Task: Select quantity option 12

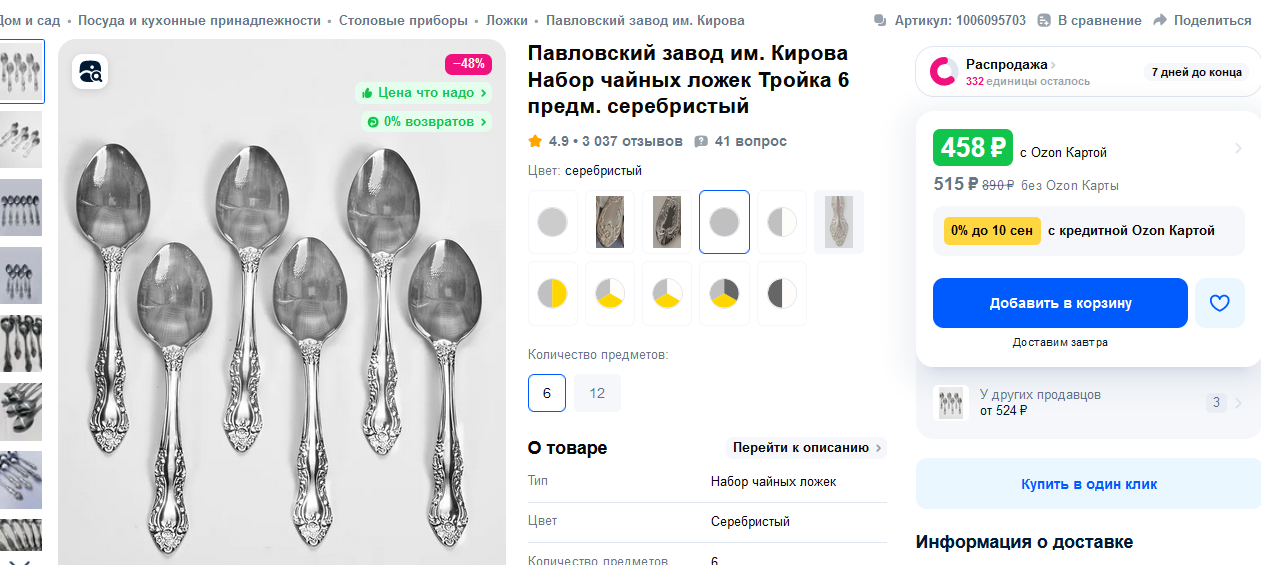Action: point(597,393)
